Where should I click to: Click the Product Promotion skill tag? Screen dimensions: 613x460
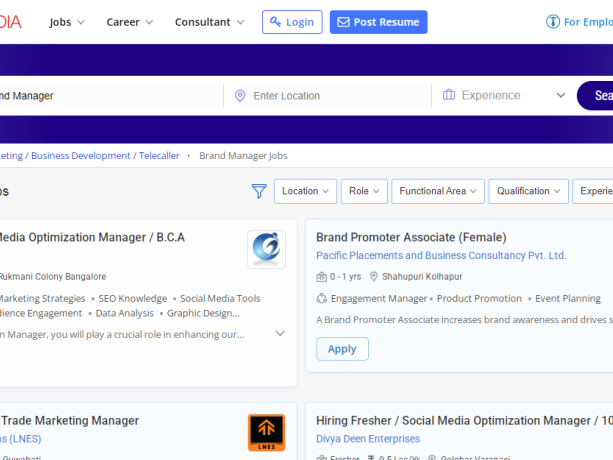pyautogui.click(x=479, y=299)
